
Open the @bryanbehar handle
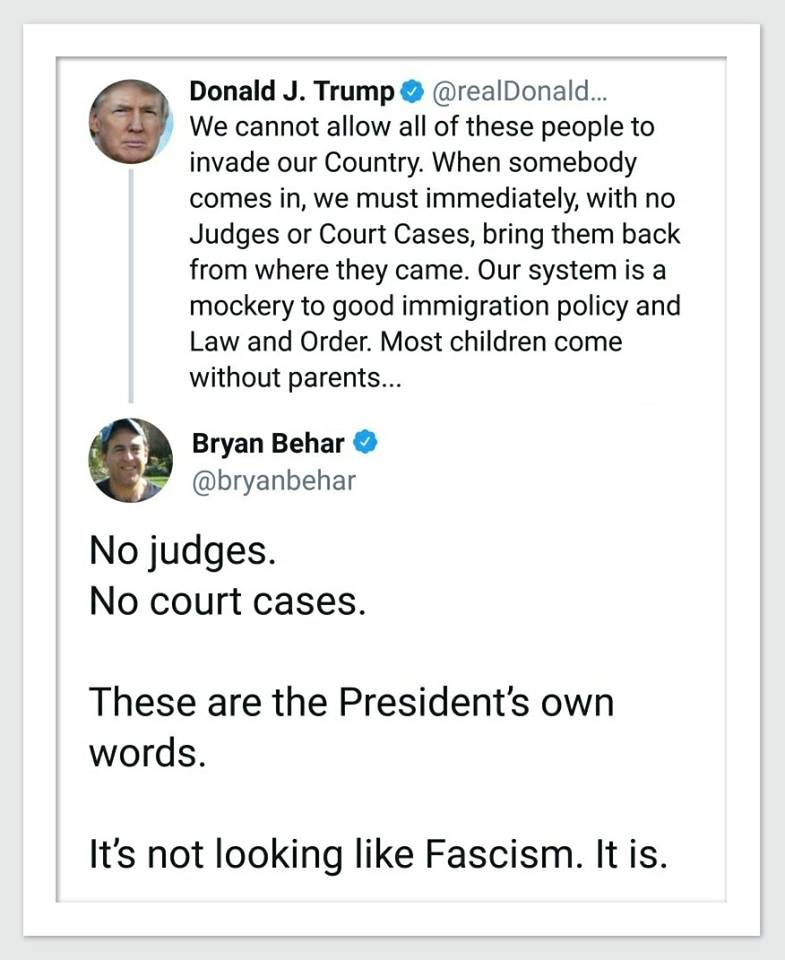(273, 481)
